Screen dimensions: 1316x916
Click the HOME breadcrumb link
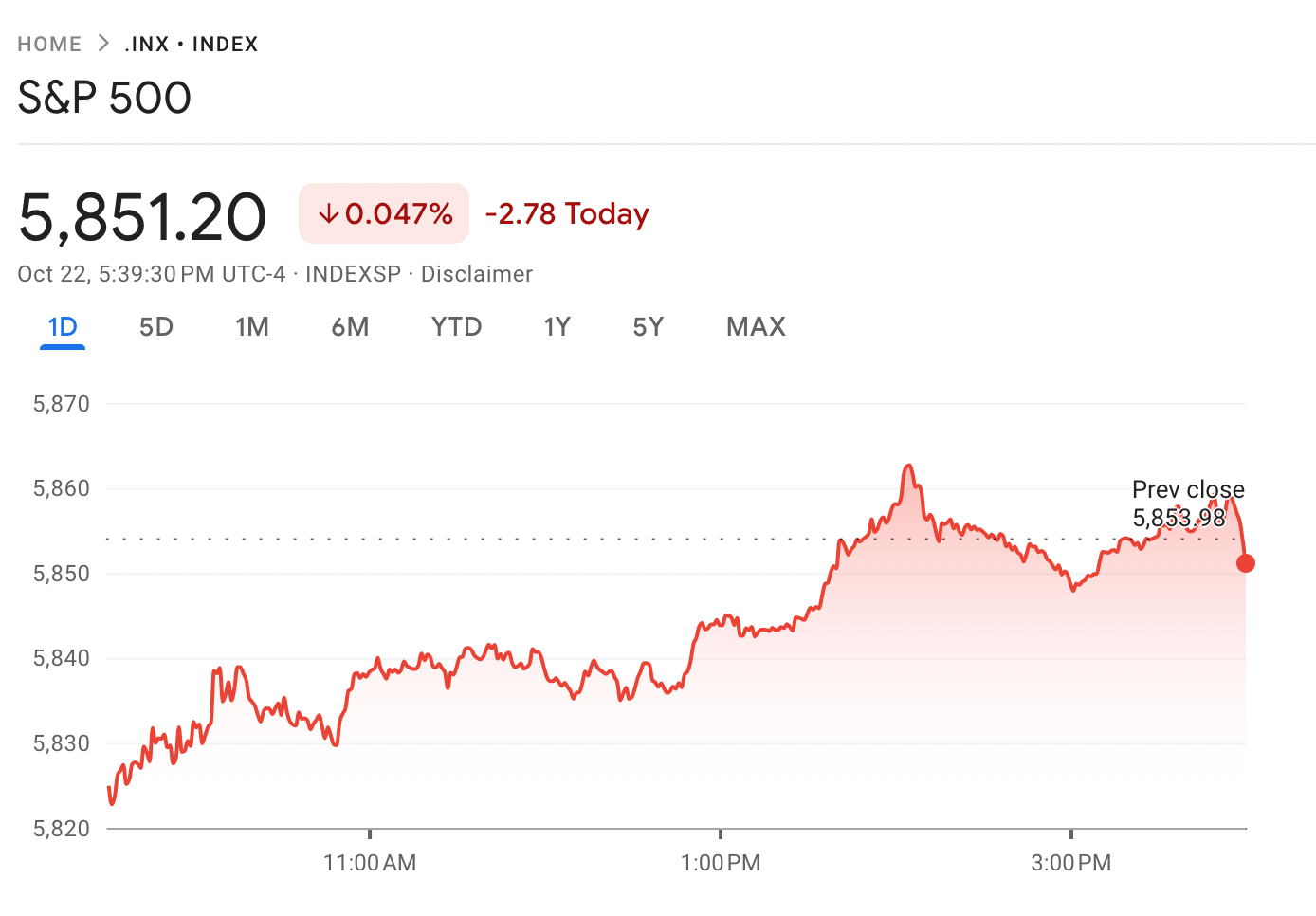(49, 45)
